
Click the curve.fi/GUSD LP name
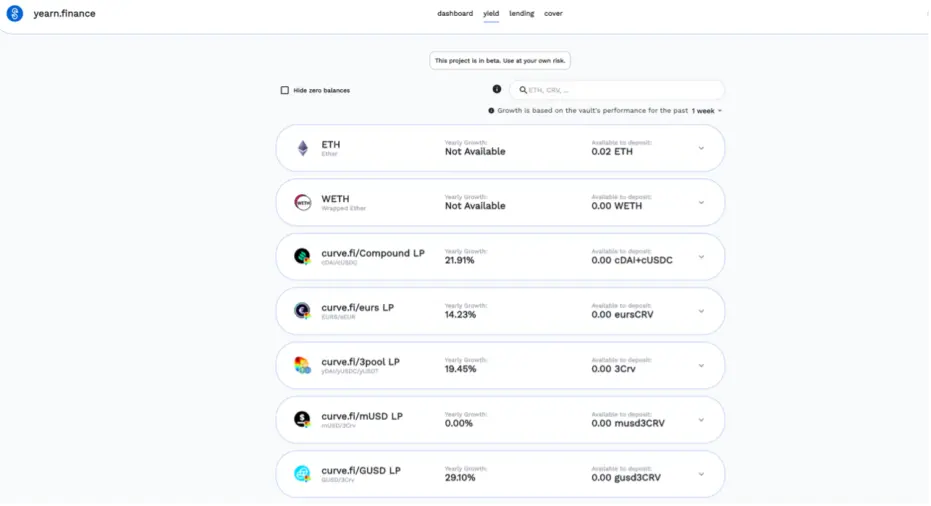pyautogui.click(x=361, y=470)
